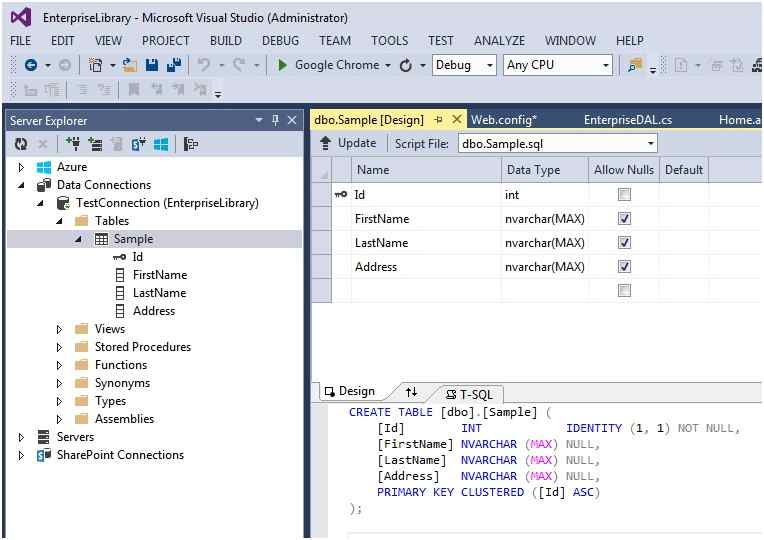Click the Windows Azure connect icon
This screenshot has width=764, height=540.
click(161, 144)
